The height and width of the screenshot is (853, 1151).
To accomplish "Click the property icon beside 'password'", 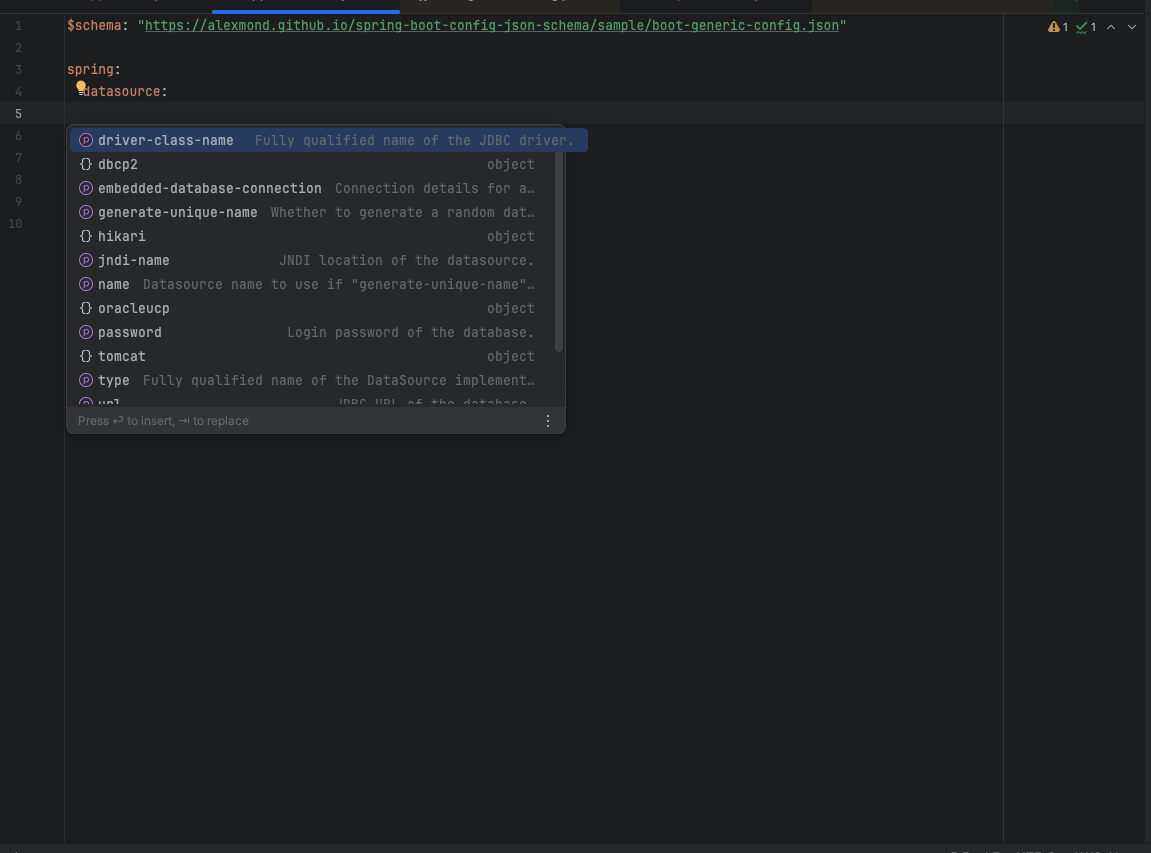I will pyautogui.click(x=86, y=332).
